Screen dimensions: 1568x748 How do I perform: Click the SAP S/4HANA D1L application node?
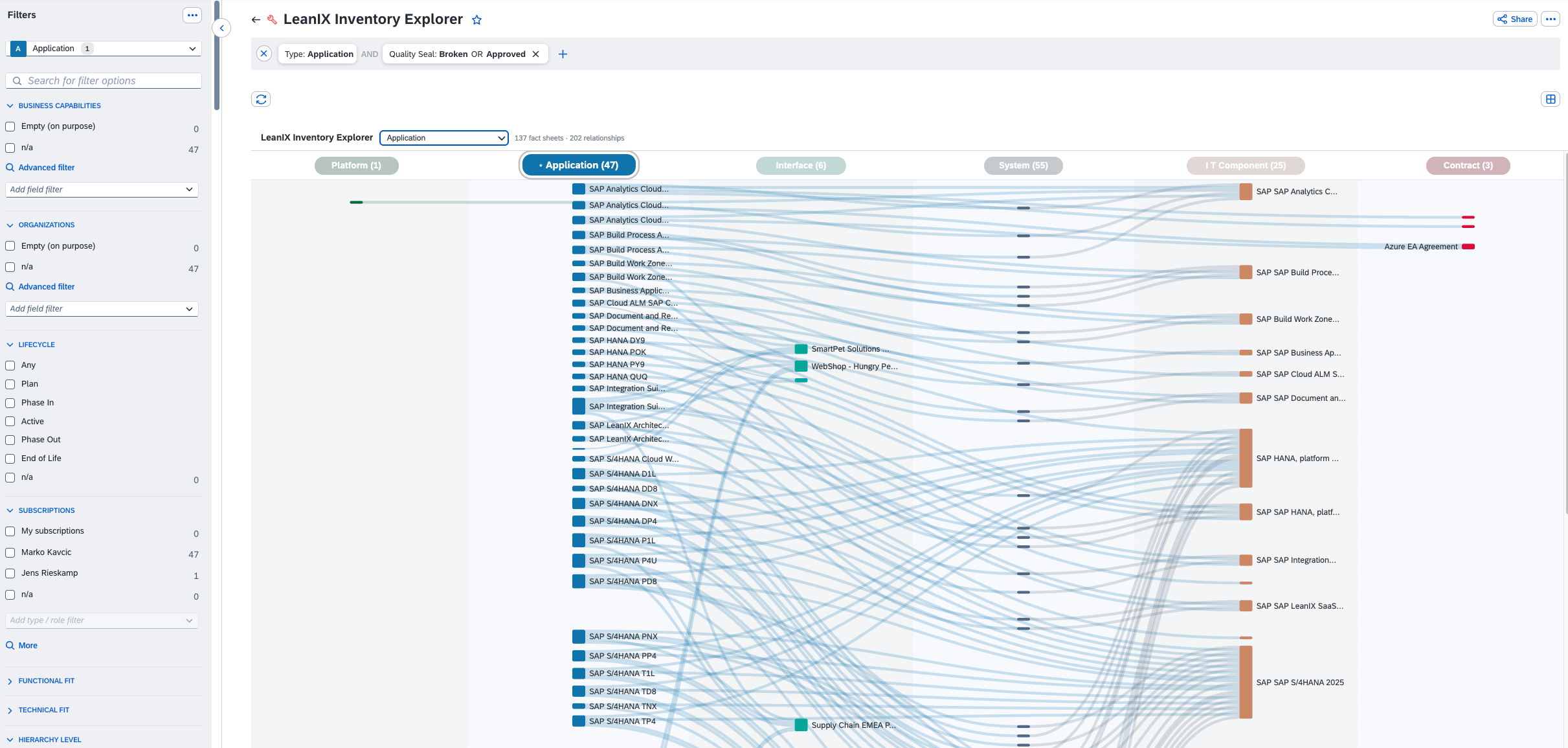(x=579, y=474)
